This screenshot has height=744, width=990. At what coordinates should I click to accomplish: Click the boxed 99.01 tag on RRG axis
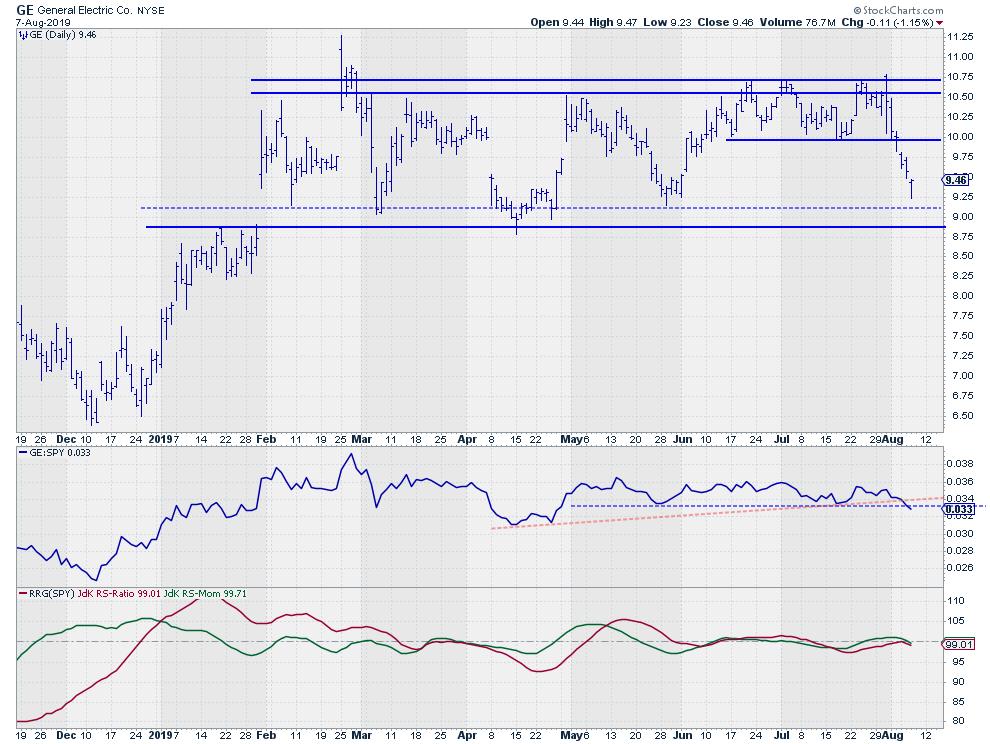click(958, 644)
